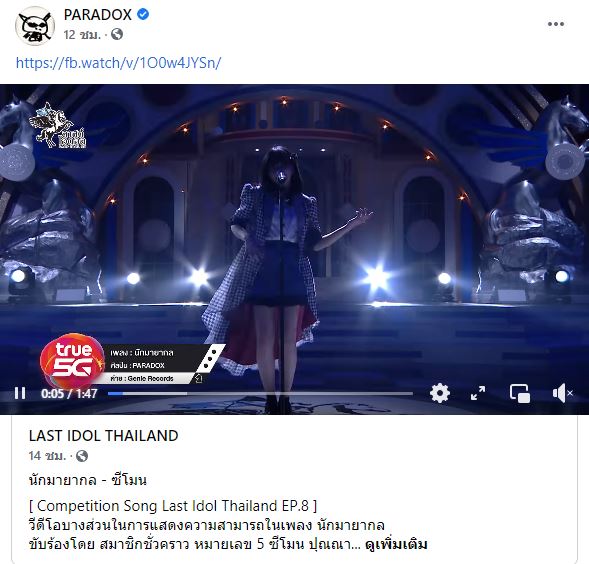Open the post options three-dot menu
This screenshot has width=589, height=564.
pos(556,24)
